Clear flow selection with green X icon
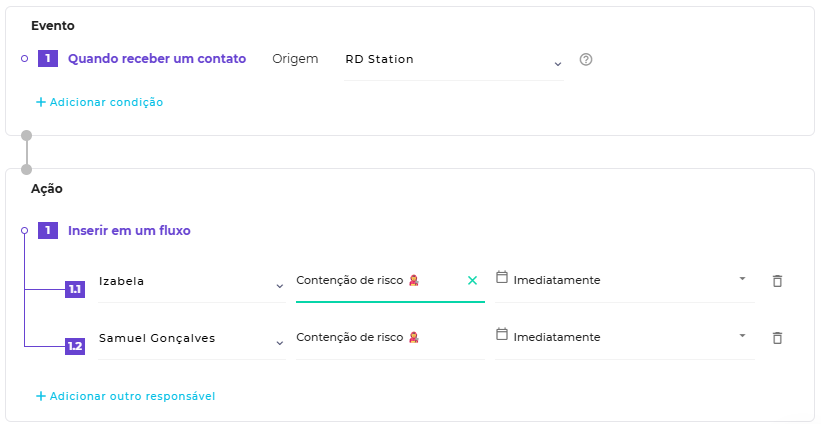This screenshot has width=821, height=424. click(472, 281)
